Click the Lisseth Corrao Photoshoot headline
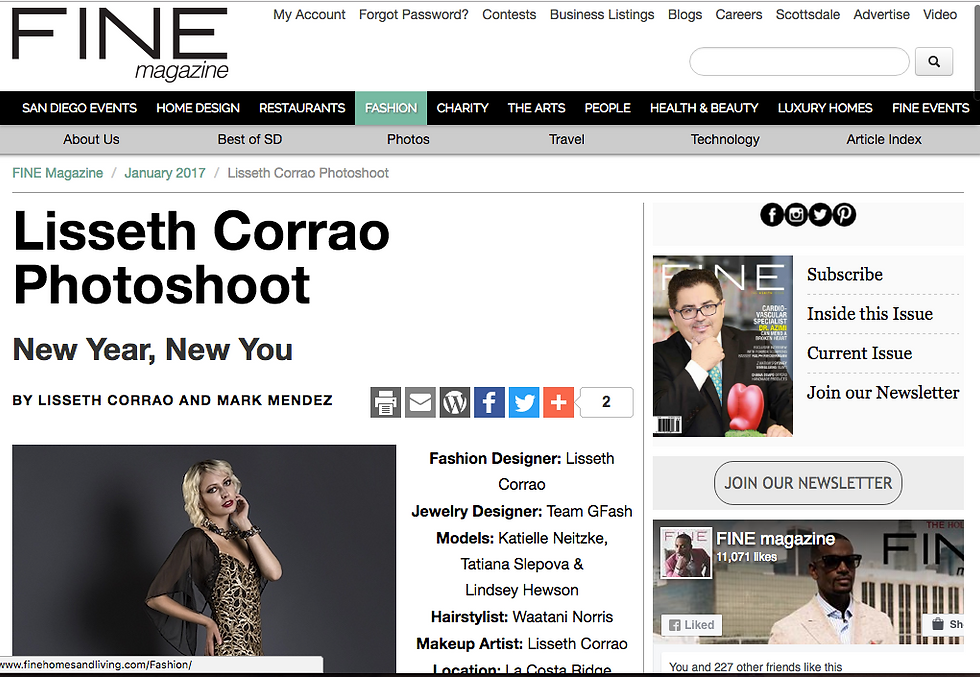Viewport: 980px width, 677px height. click(201, 258)
